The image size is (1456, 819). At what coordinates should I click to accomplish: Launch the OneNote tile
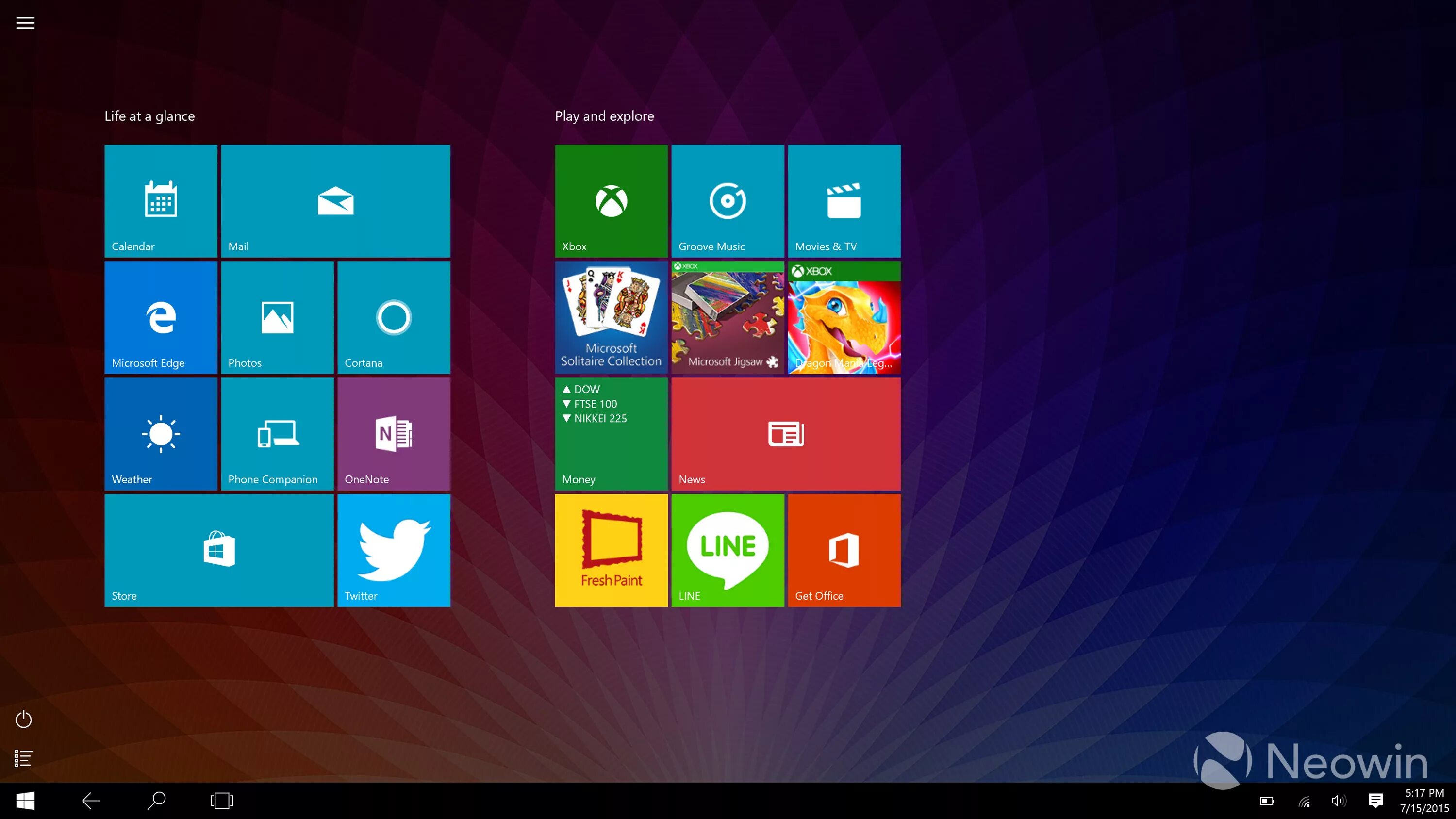pos(394,434)
